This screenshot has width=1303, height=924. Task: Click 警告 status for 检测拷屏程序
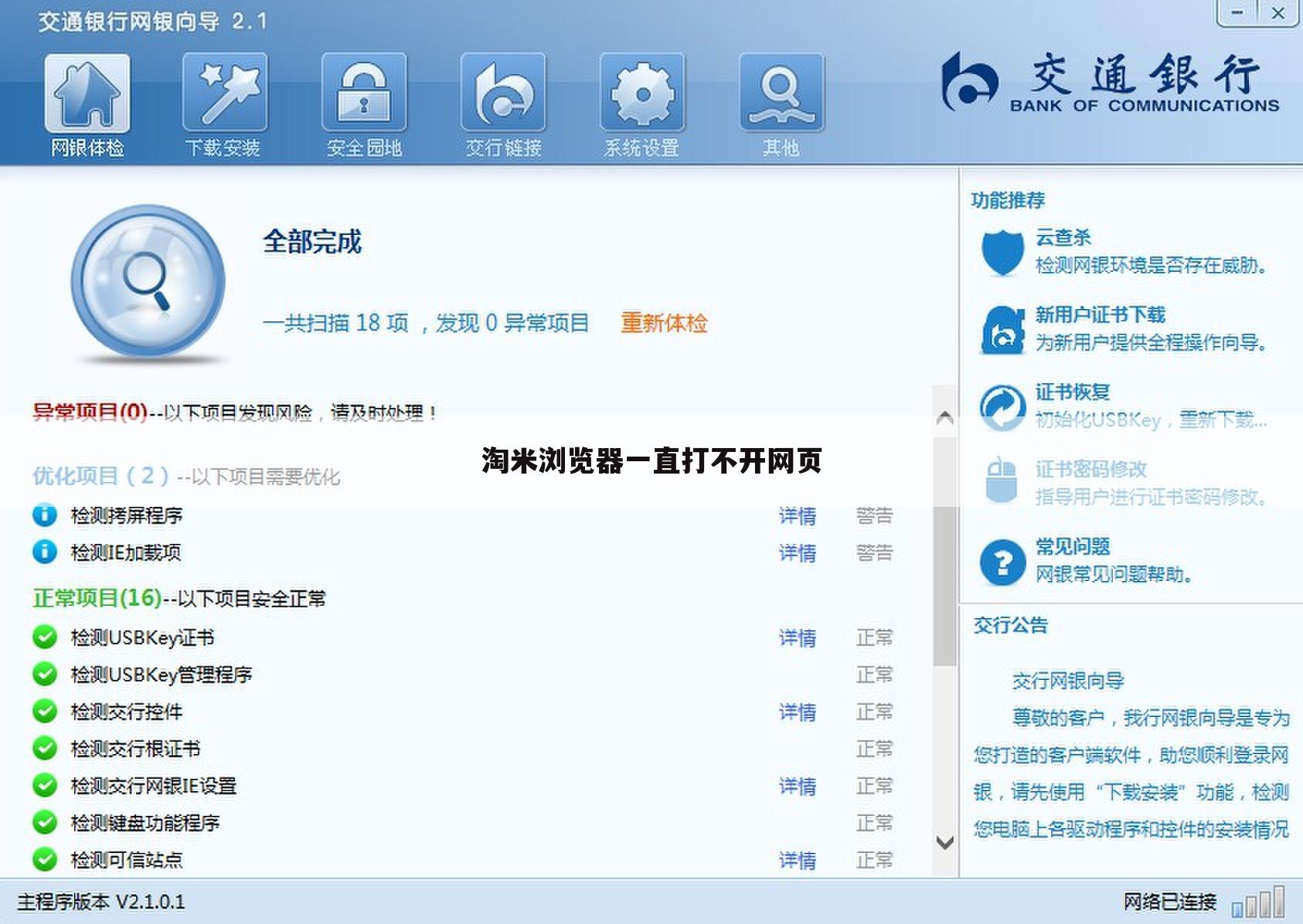(875, 515)
